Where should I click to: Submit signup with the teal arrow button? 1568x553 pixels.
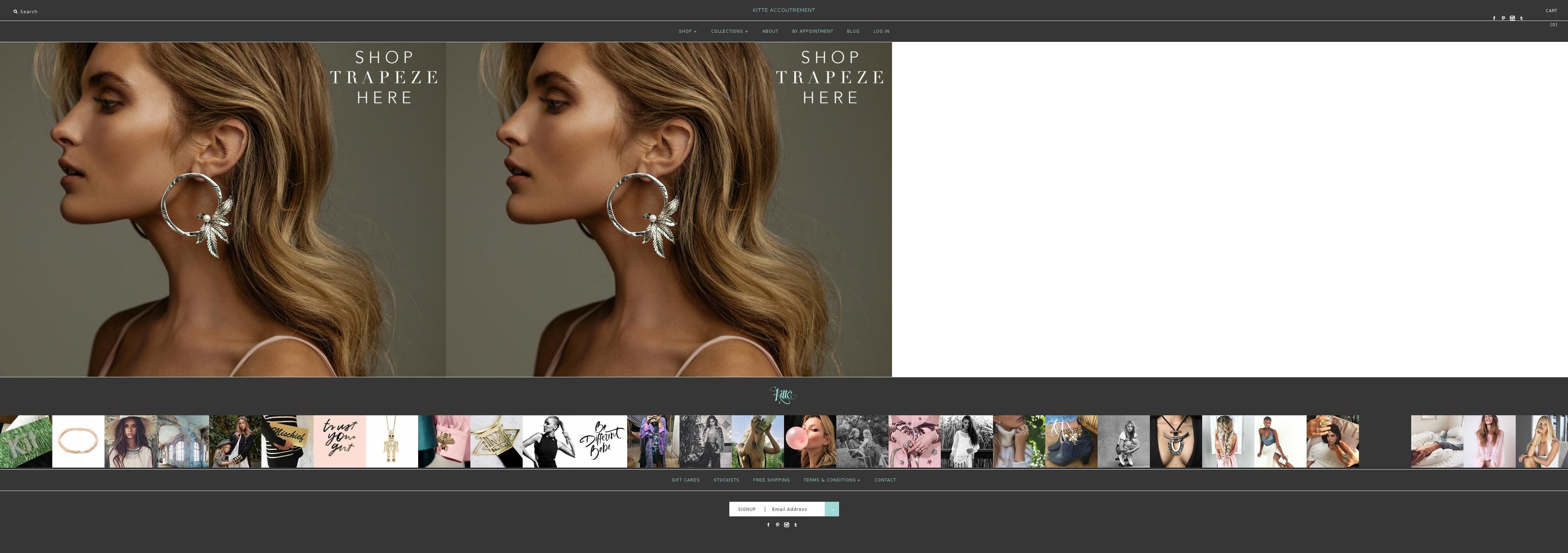[x=832, y=509]
